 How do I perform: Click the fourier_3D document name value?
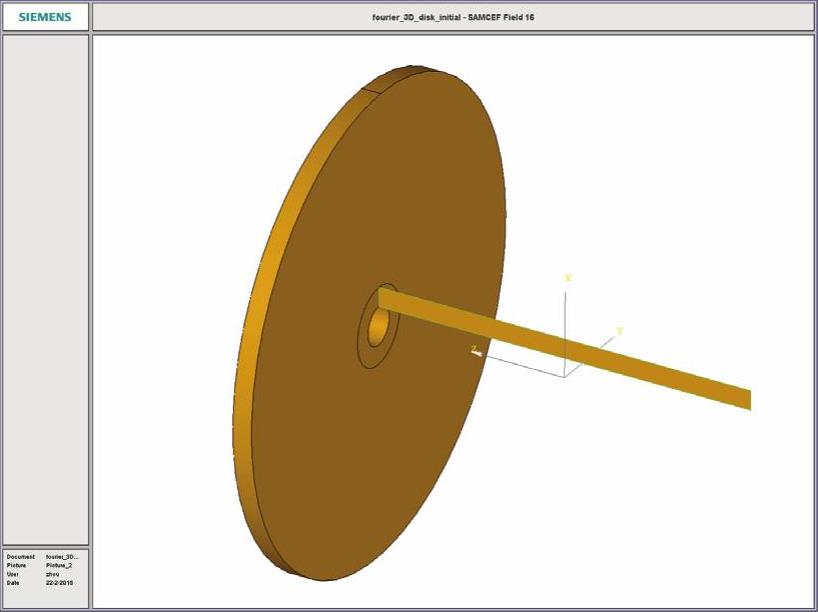pyautogui.click(x=61, y=557)
